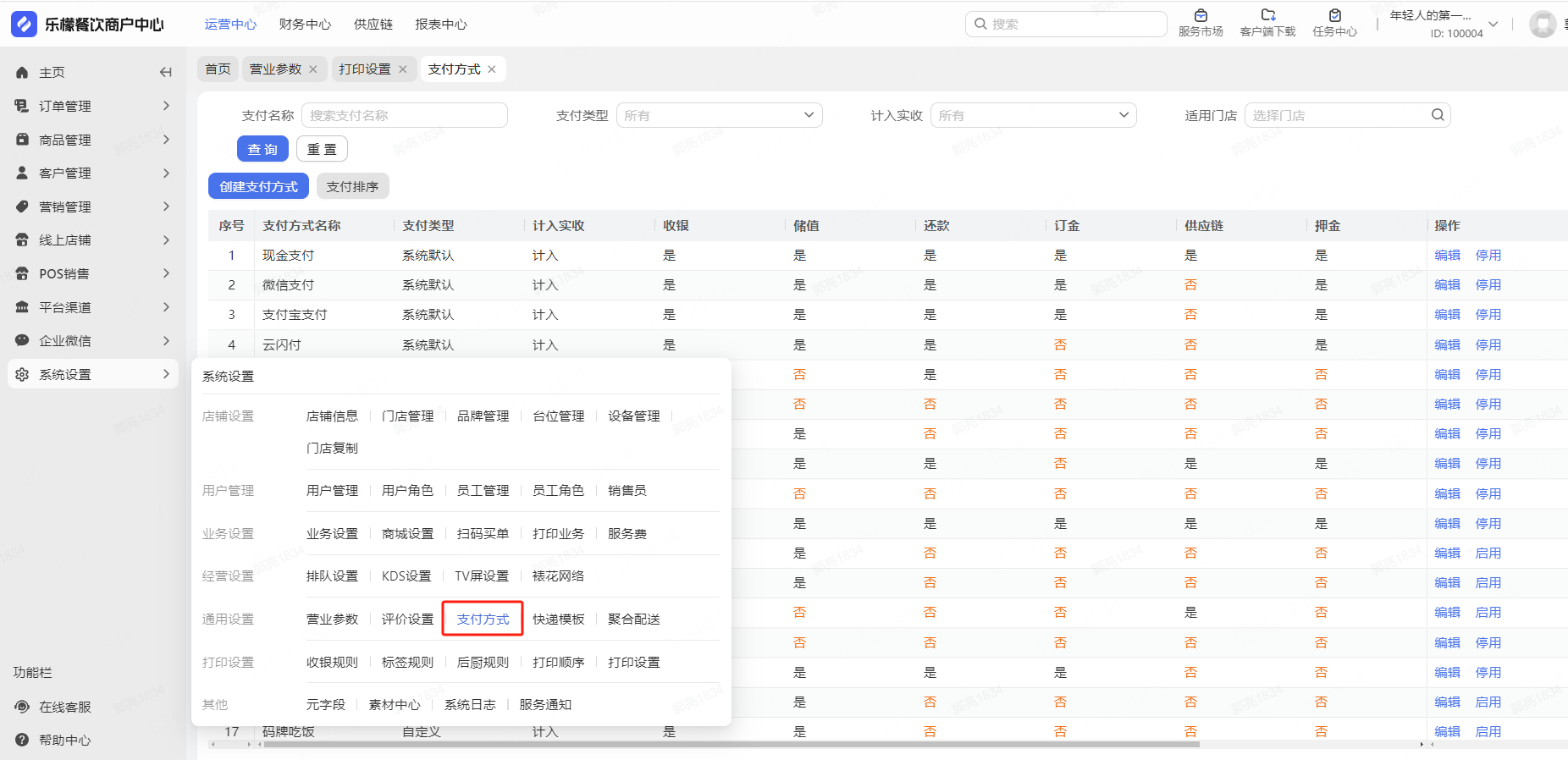1568x760 pixels.
Task: Click 停用 for 微信支付 row
Action: pyautogui.click(x=1488, y=285)
